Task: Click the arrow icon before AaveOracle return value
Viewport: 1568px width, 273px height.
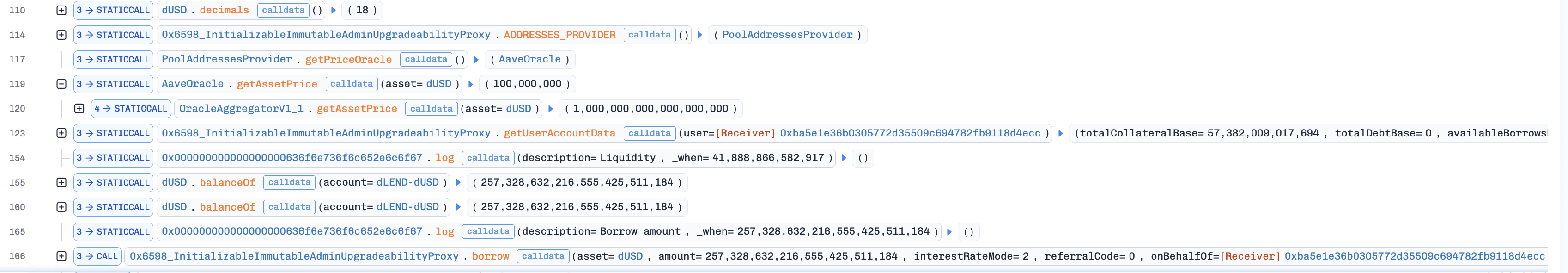Action: pos(477,60)
